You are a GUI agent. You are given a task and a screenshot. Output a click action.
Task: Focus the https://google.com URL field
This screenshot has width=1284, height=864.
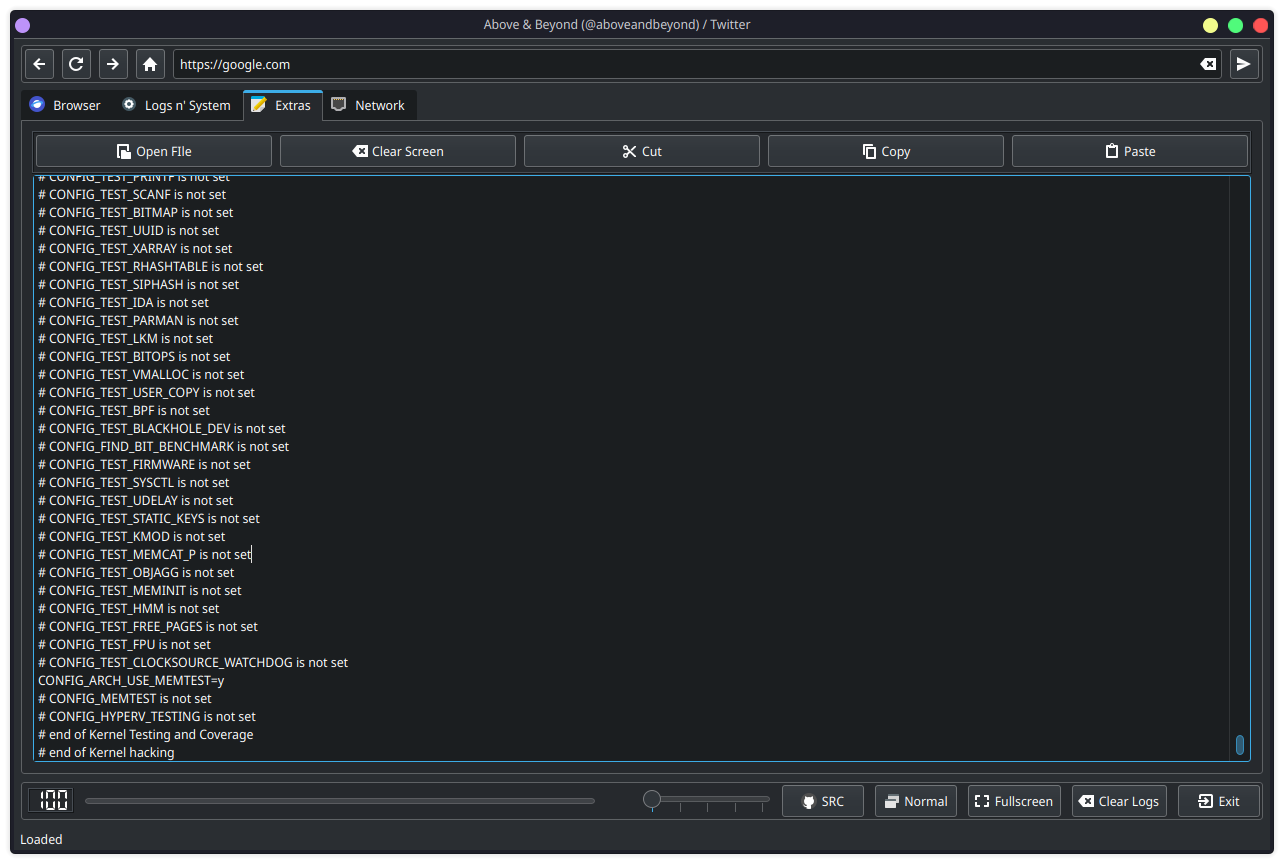pos(696,64)
